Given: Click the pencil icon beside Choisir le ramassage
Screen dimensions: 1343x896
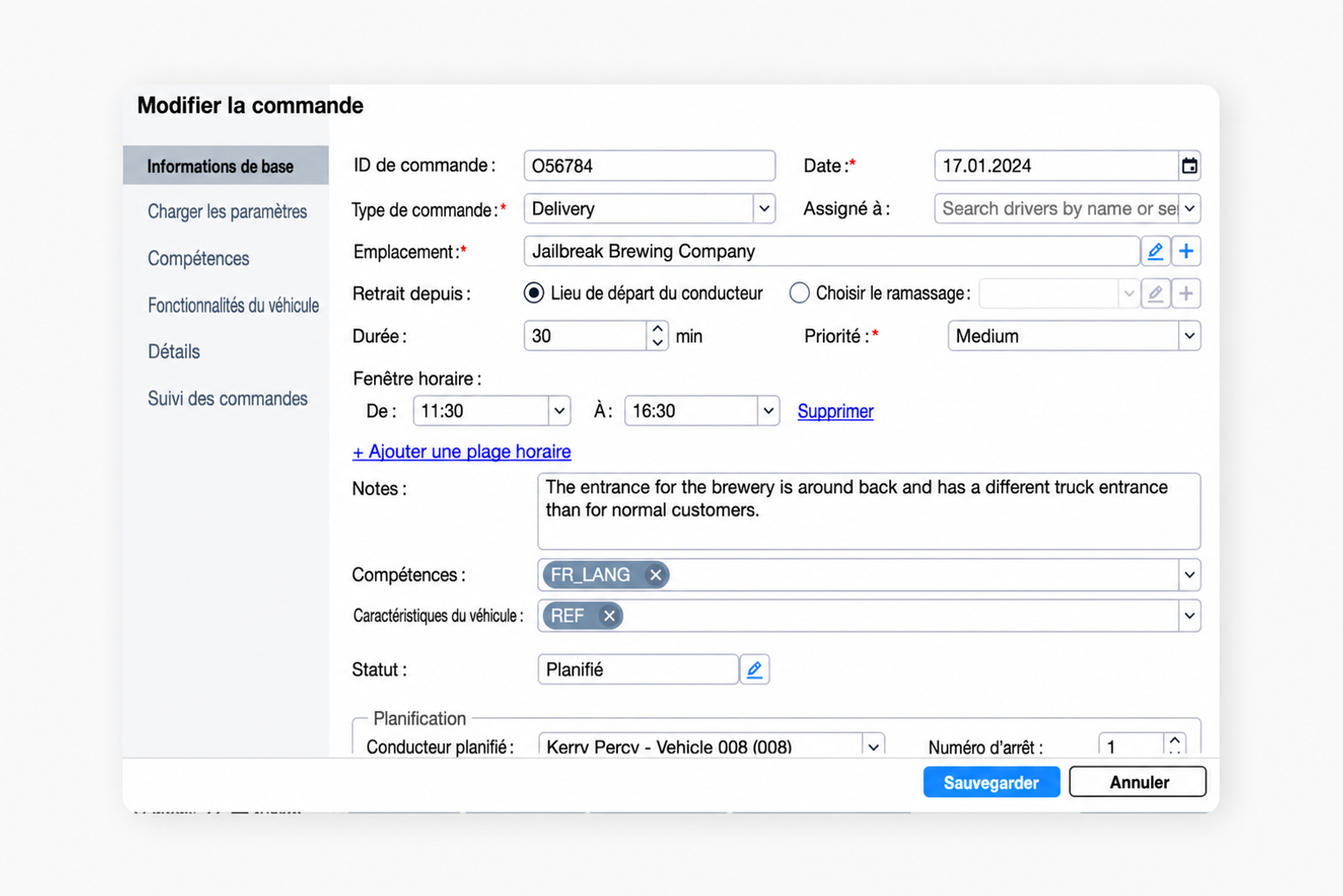Looking at the screenshot, I should coord(1155,294).
